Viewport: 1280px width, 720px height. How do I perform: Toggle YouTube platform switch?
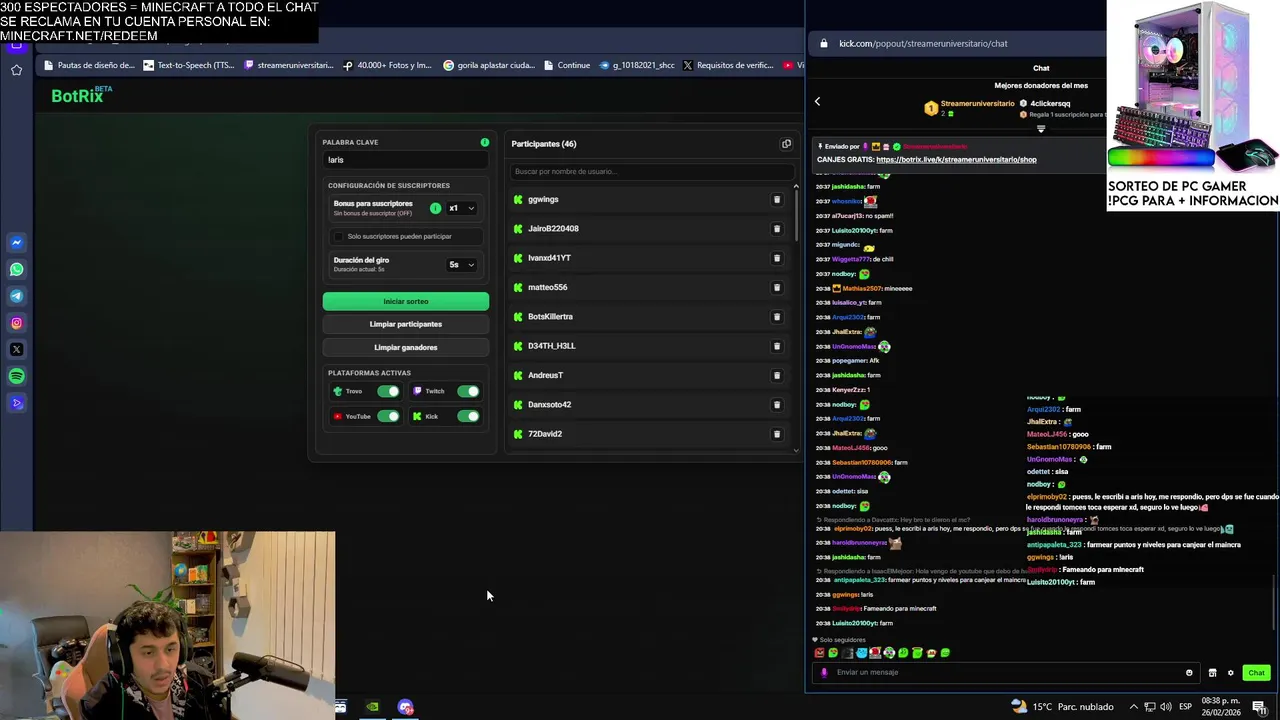[x=388, y=416]
